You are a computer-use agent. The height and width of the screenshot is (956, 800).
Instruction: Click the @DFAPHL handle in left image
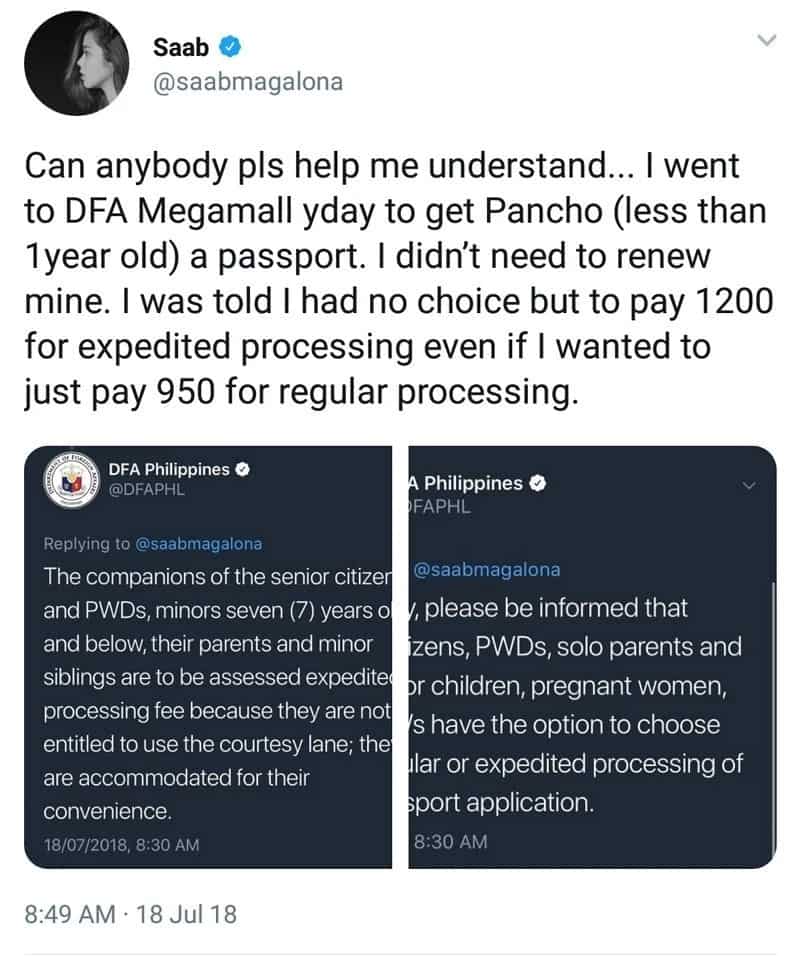146,490
